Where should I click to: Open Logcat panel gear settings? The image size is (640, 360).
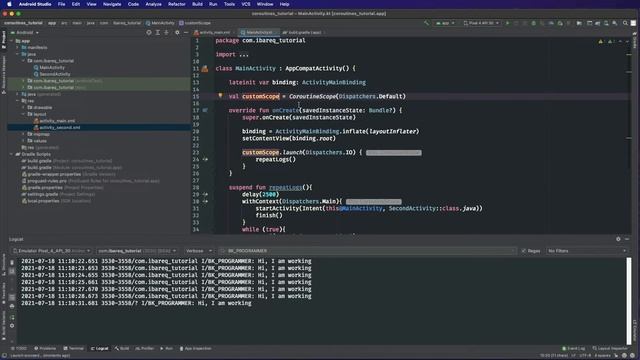(618, 239)
